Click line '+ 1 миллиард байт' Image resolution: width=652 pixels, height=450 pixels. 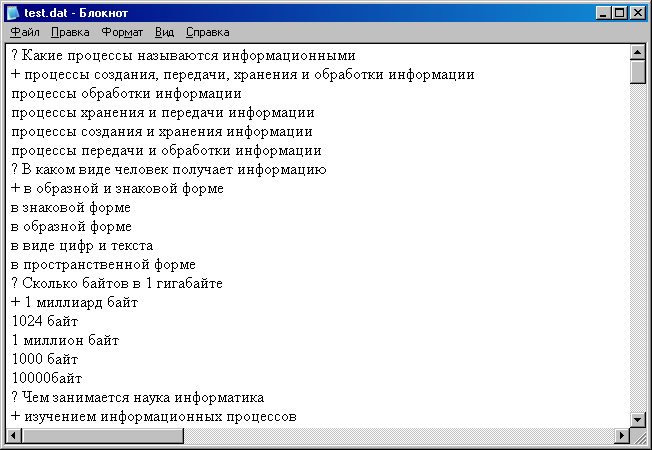74,302
